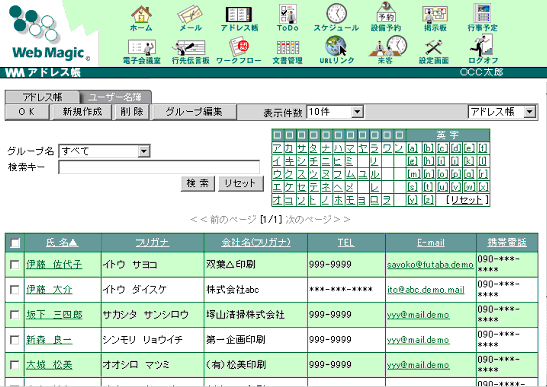547x387 pixels.
Task: Click email sayoko@futaba.demo
Action: [x=430, y=265]
